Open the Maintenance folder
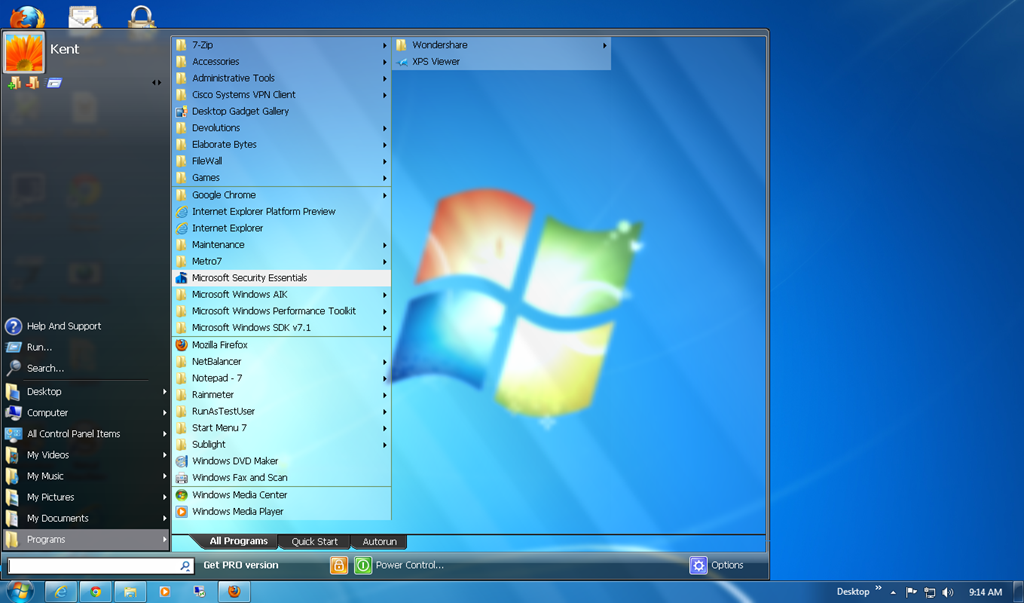 point(281,244)
